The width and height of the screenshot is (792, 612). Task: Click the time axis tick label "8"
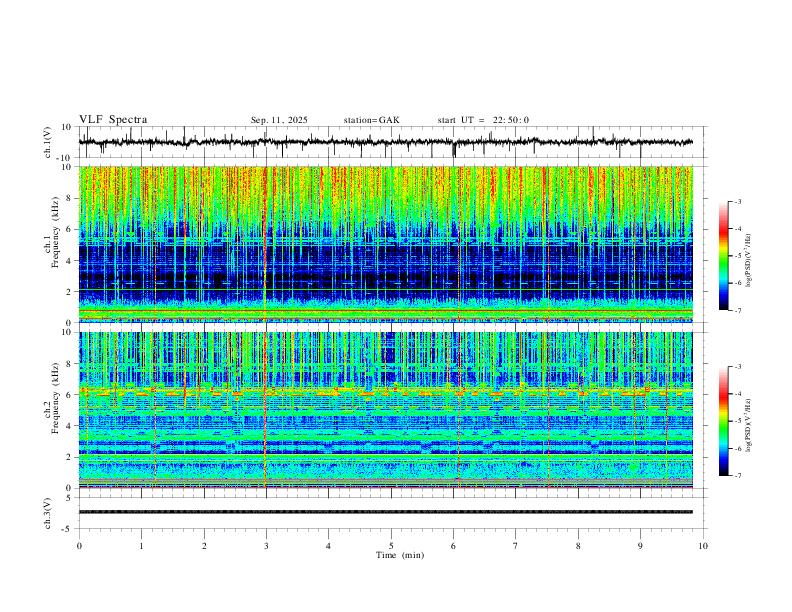tap(578, 546)
